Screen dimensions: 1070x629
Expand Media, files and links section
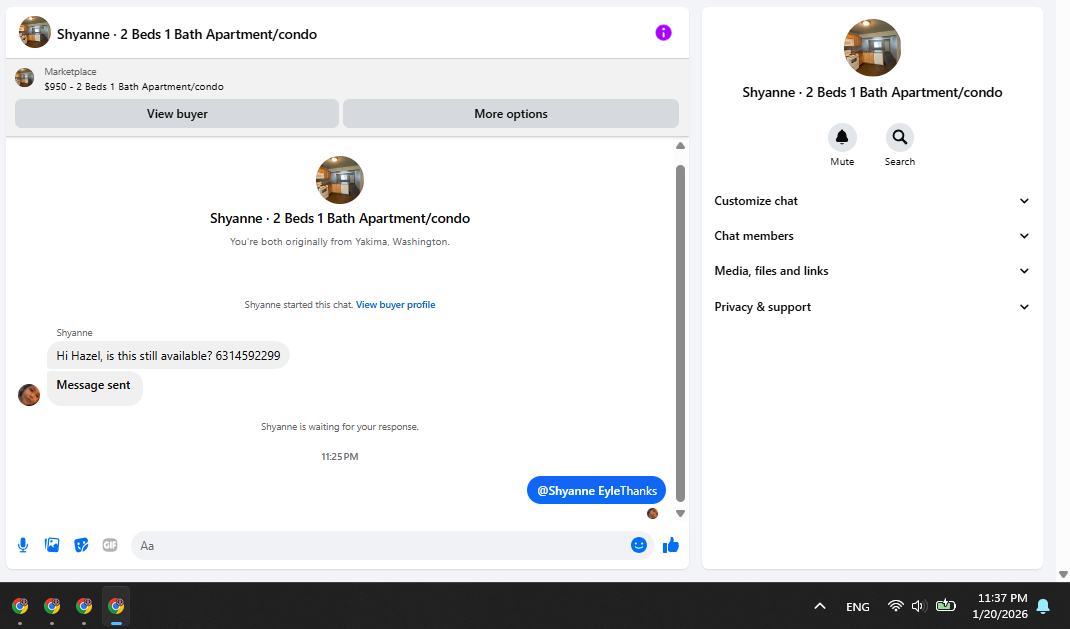(872, 271)
